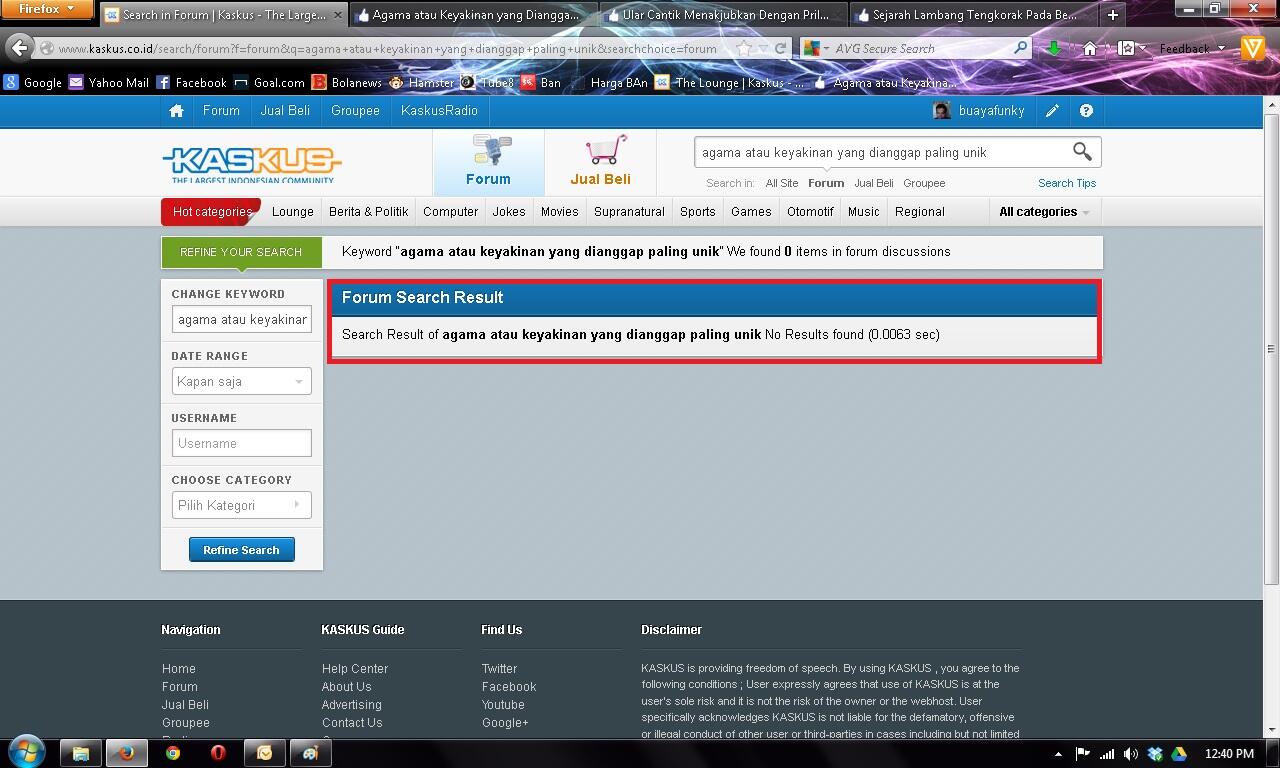
Task: Click the network signal tray icon
Action: coord(1107,754)
